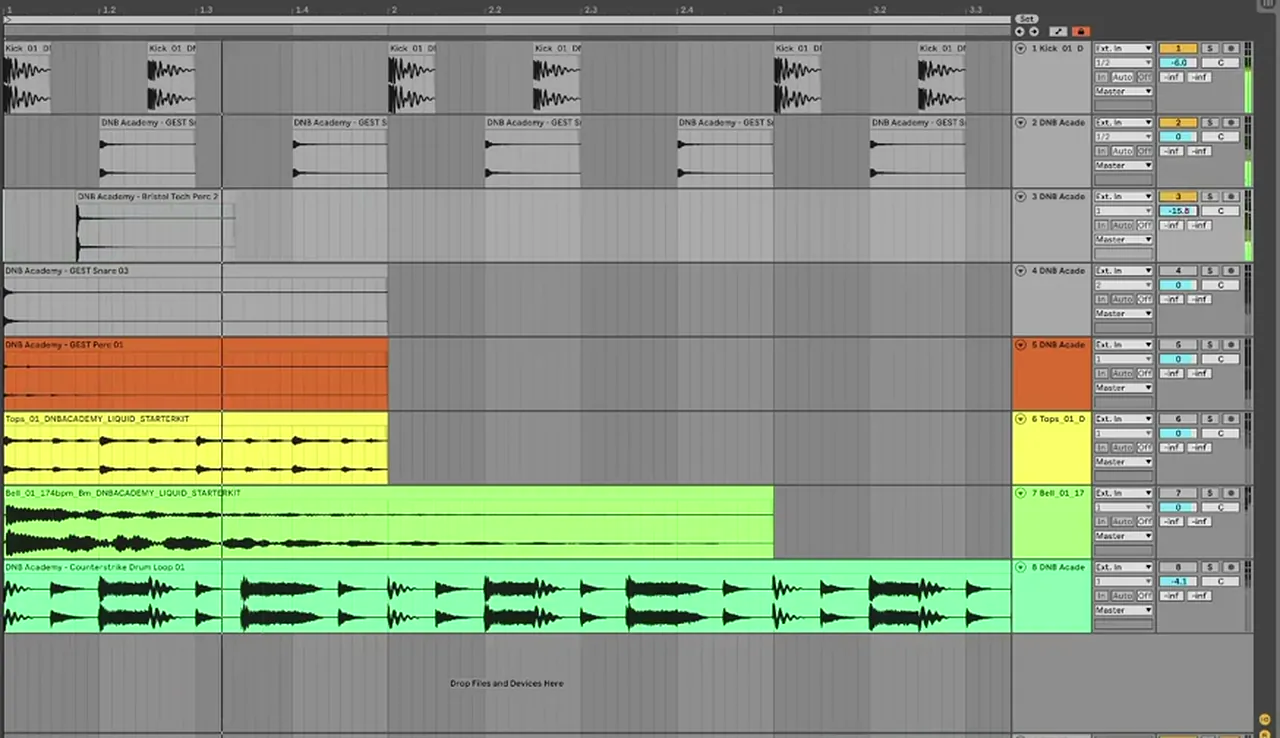Arm track 3 DNB Acade for recording
The height and width of the screenshot is (738, 1280).
click(x=1231, y=196)
